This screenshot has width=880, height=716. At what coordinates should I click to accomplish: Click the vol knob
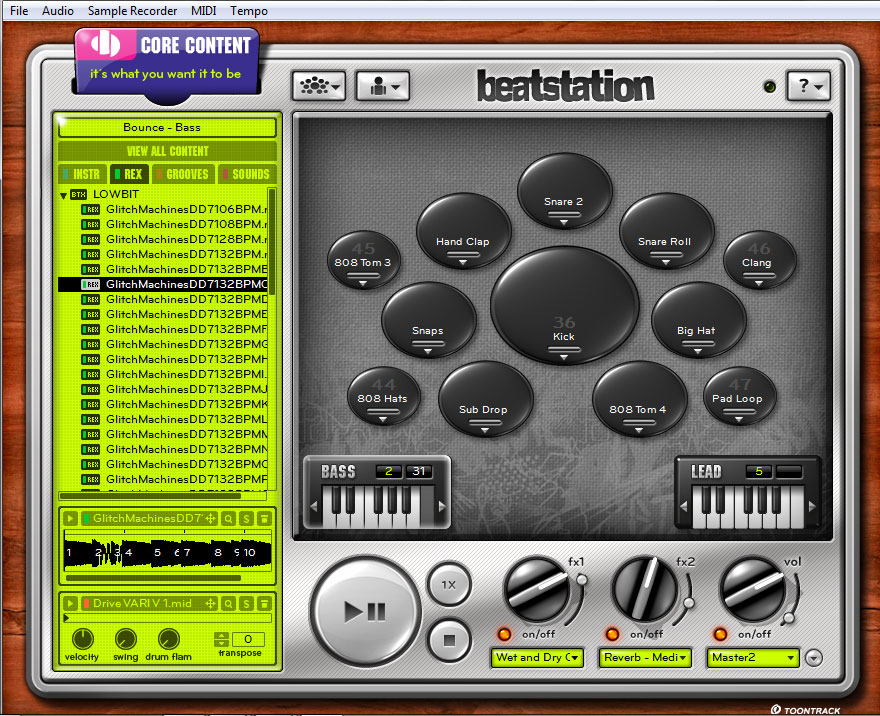click(753, 589)
